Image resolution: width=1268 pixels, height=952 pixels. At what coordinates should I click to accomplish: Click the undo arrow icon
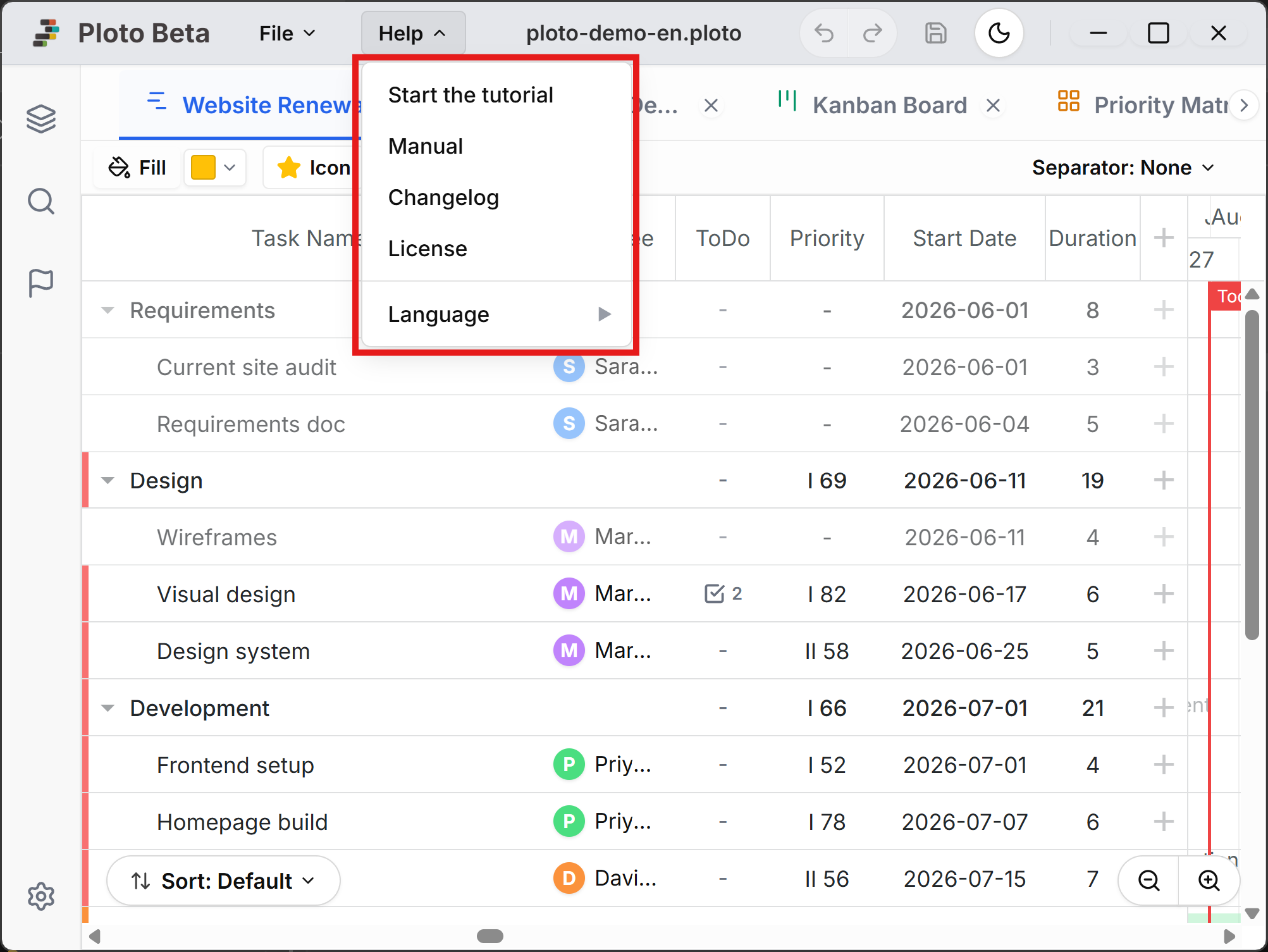824,33
